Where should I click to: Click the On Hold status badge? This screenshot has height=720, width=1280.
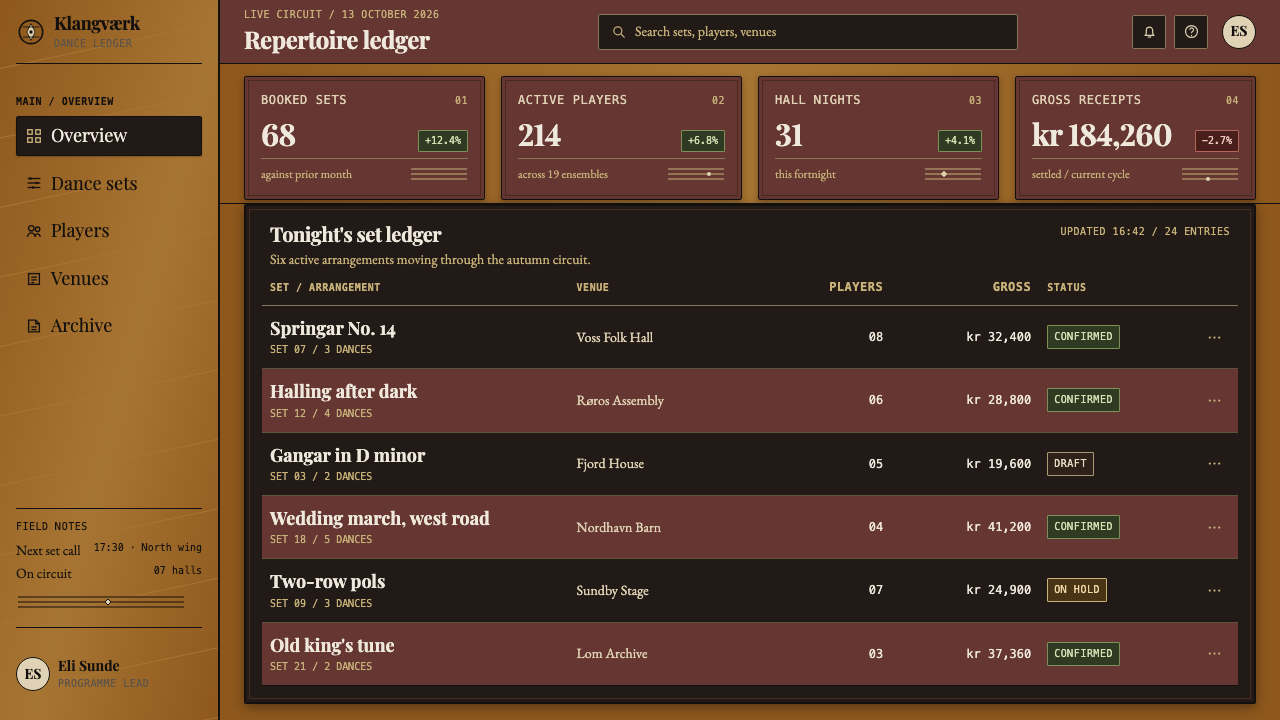coord(1077,590)
